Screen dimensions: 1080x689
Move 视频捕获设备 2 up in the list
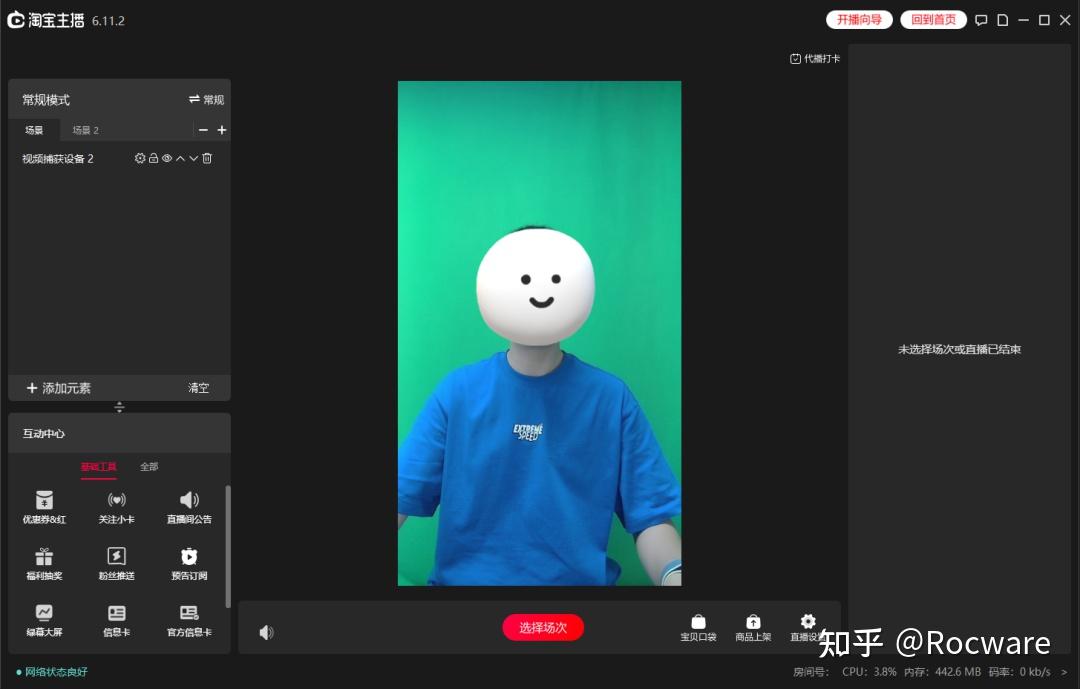(180, 158)
